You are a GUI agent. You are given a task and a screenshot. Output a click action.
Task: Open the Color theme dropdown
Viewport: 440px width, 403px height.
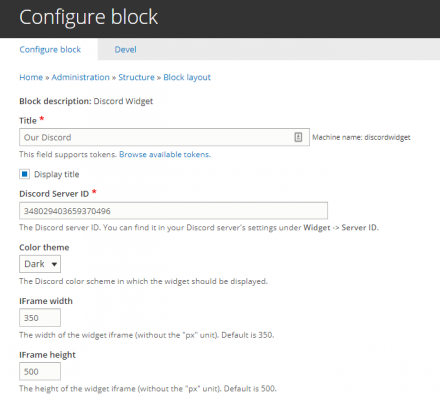point(40,264)
